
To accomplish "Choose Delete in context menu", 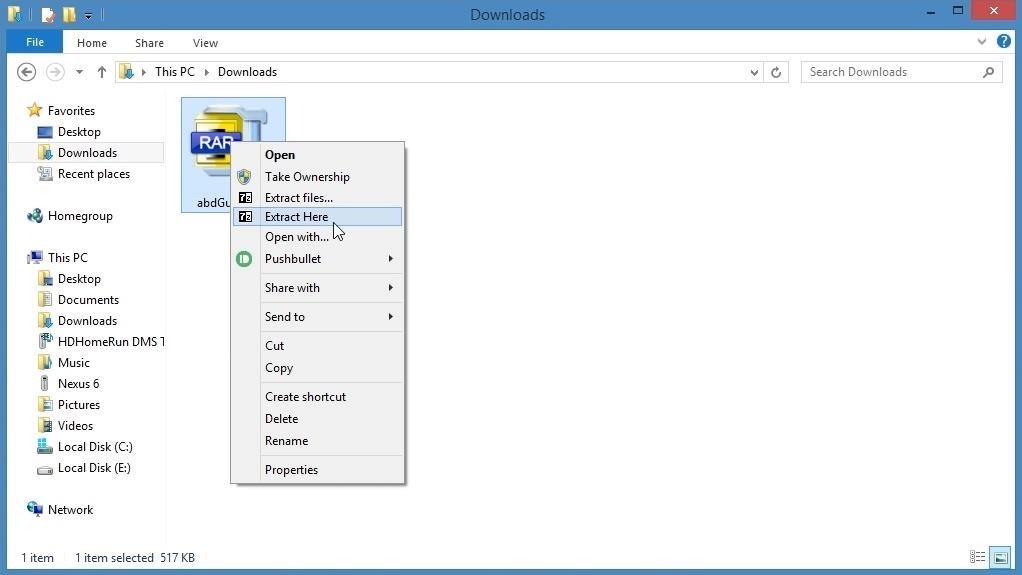I will (317, 419).
